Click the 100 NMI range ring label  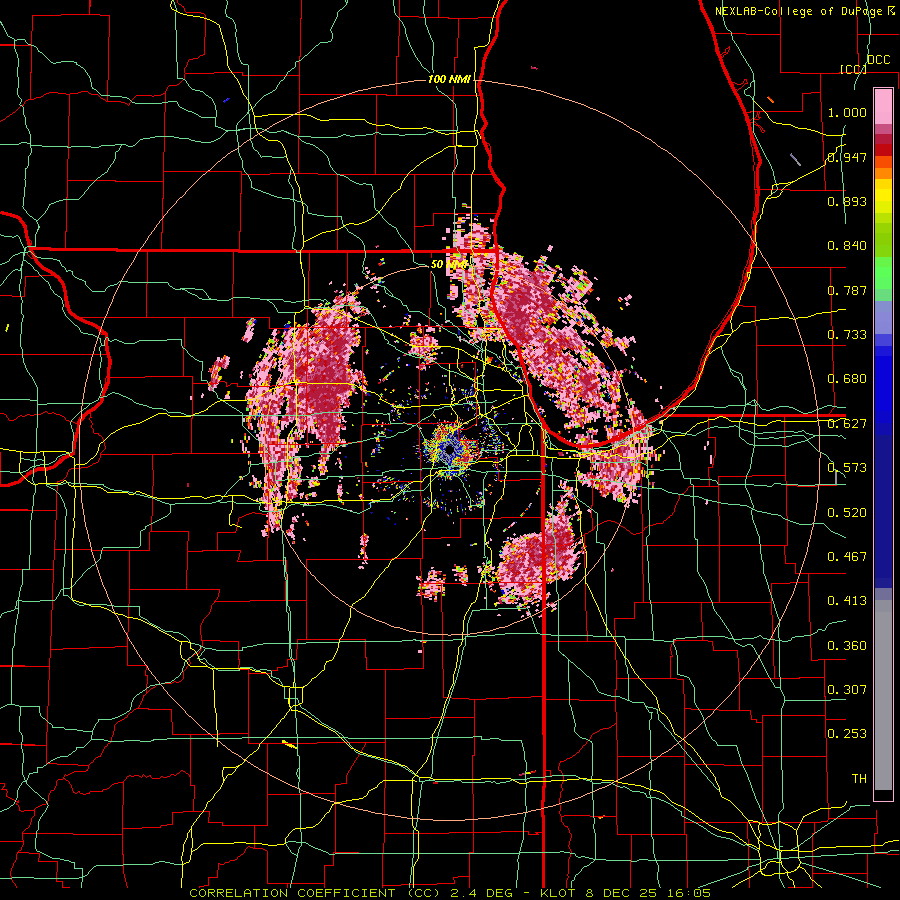[x=449, y=79]
